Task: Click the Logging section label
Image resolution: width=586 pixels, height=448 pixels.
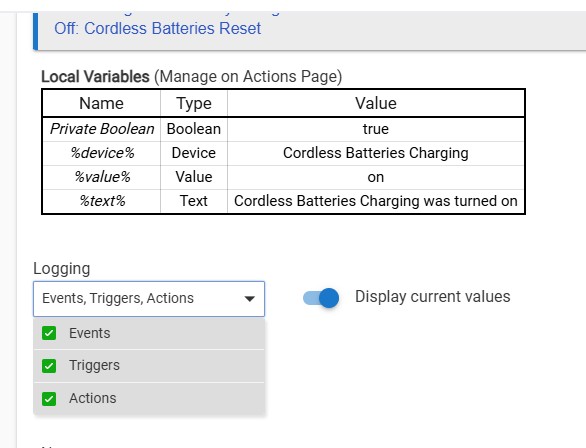Action: 62,269
